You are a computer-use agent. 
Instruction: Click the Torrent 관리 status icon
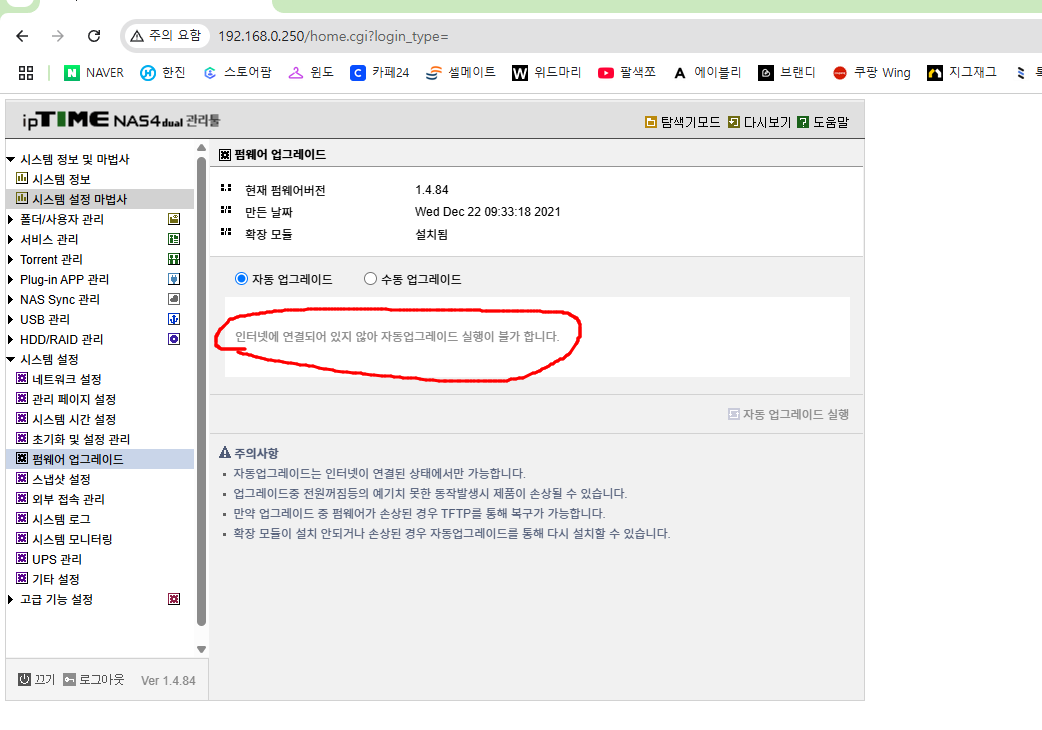point(174,259)
